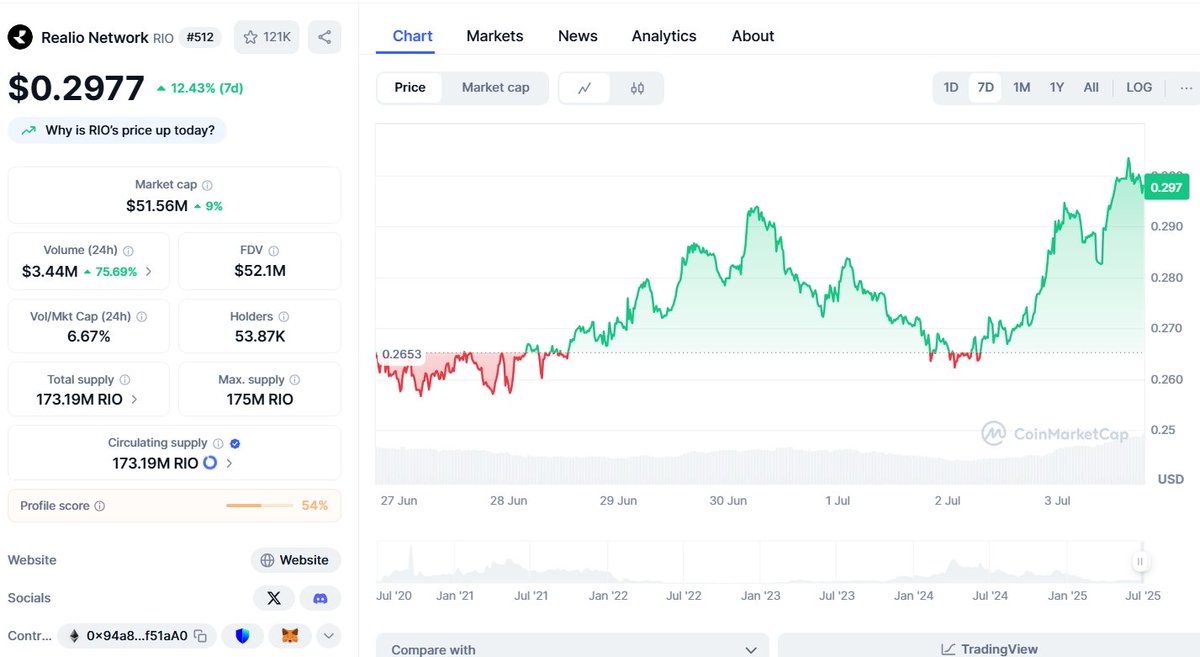Click the mini history range chart

click(x=760, y=562)
